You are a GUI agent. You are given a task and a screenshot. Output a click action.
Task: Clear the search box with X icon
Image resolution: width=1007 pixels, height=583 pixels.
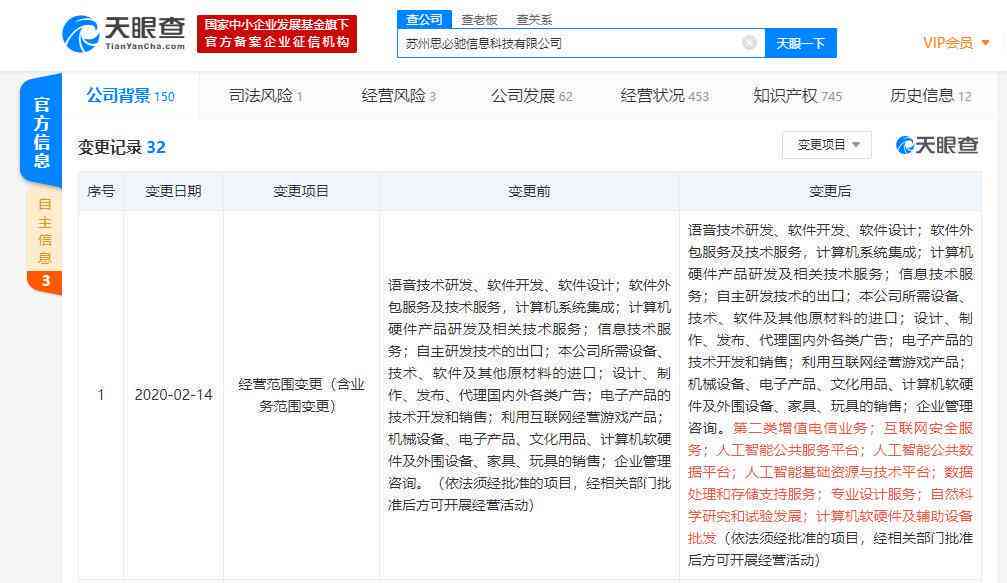[x=749, y=43]
